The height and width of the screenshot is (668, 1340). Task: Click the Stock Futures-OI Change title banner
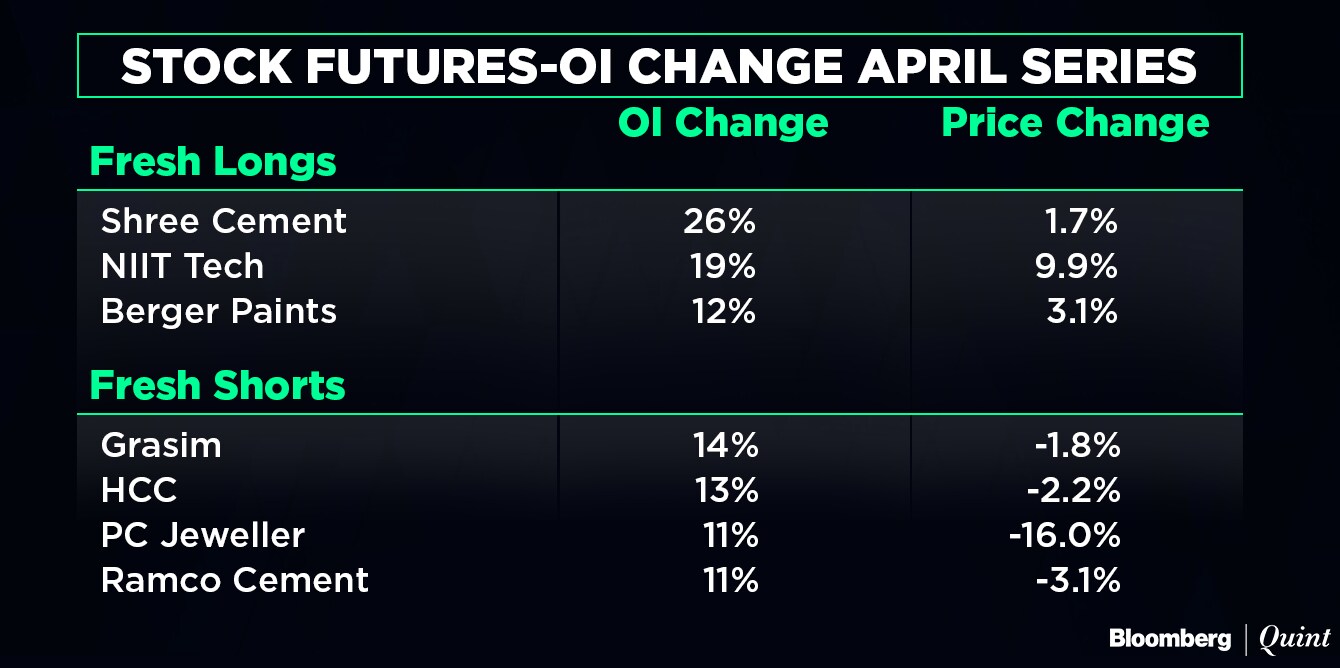pos(659,66)
